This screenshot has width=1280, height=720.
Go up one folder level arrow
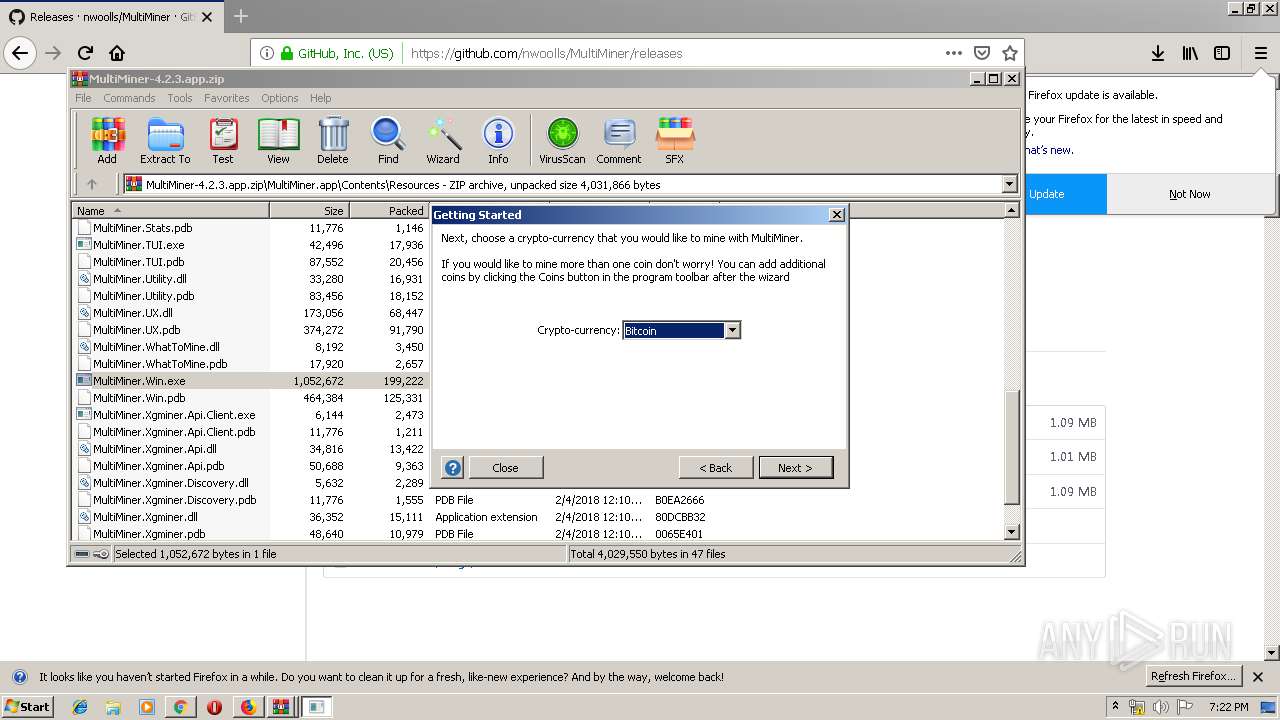(92, 184)
